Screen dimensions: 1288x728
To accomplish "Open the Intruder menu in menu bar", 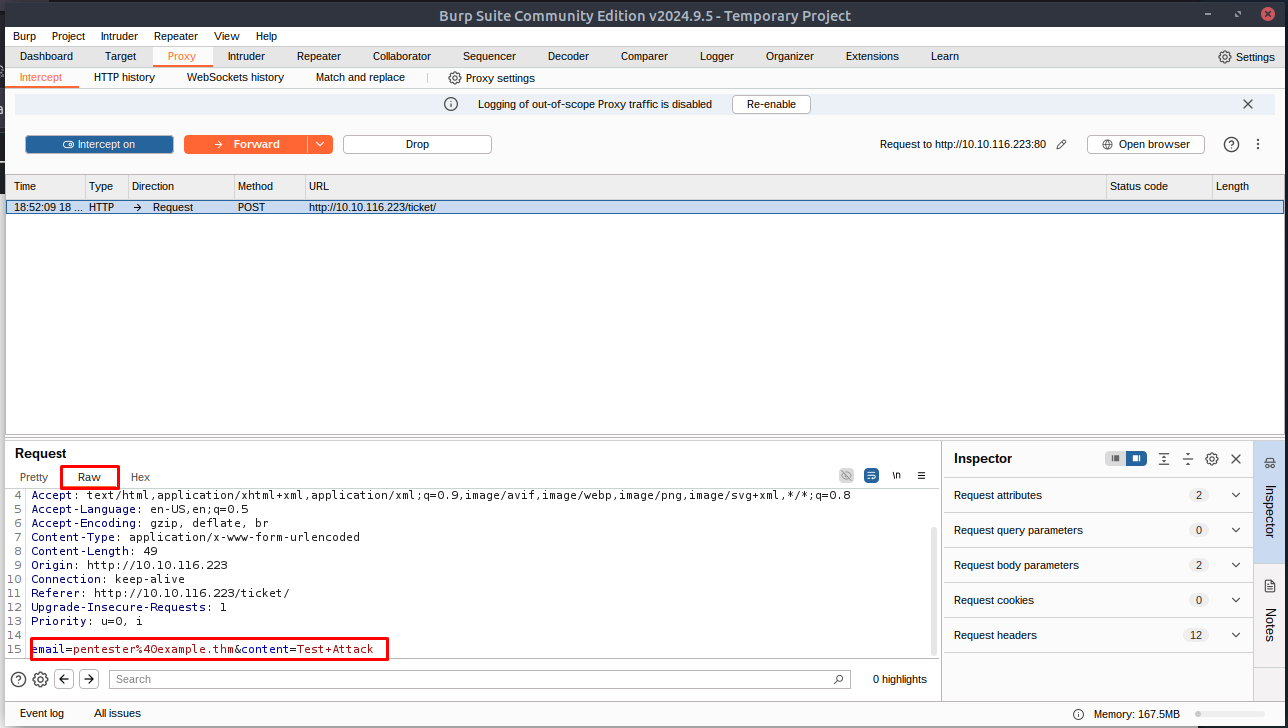I will coord(119,36).
